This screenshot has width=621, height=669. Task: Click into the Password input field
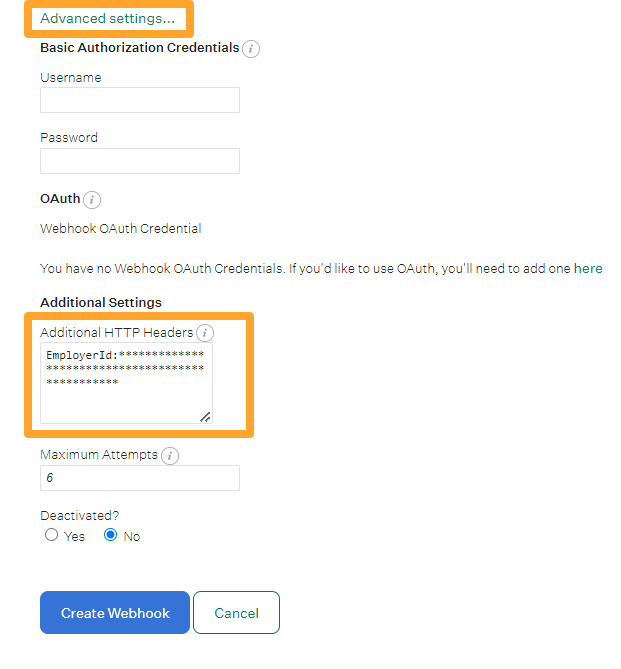pos(140,161)
